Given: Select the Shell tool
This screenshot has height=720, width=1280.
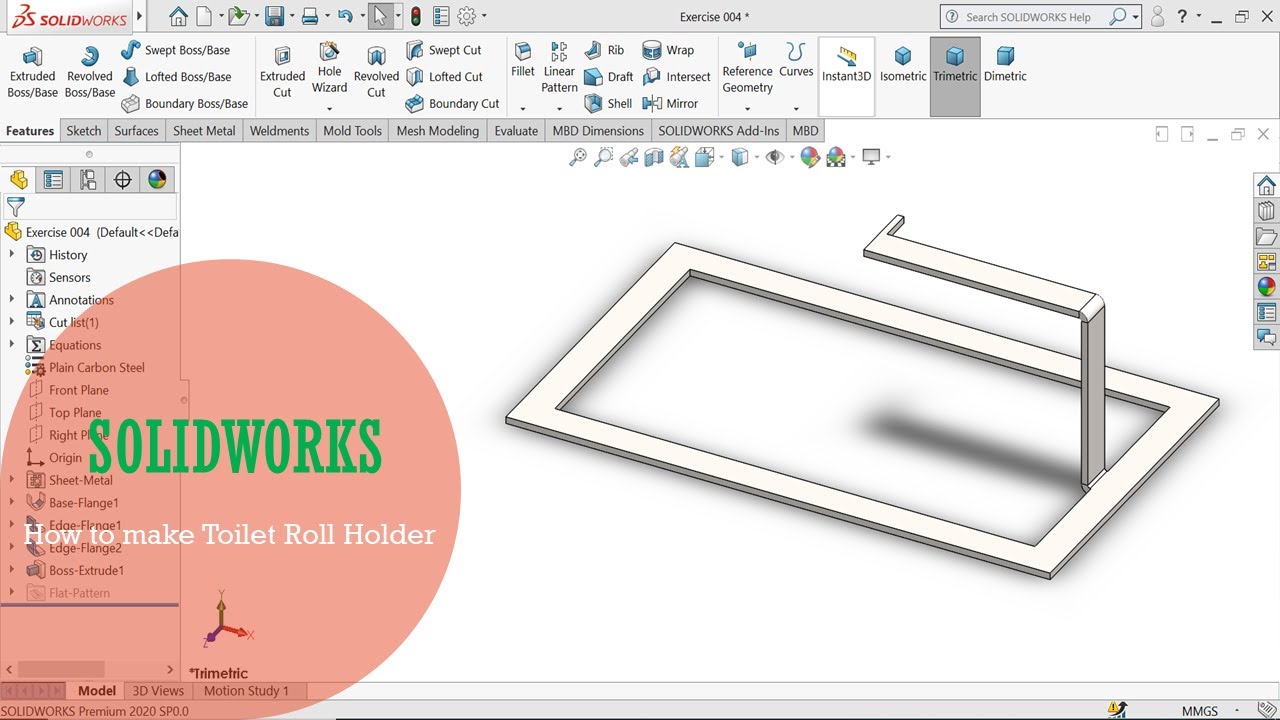Looking at the screenshot, I should [607, 103].
